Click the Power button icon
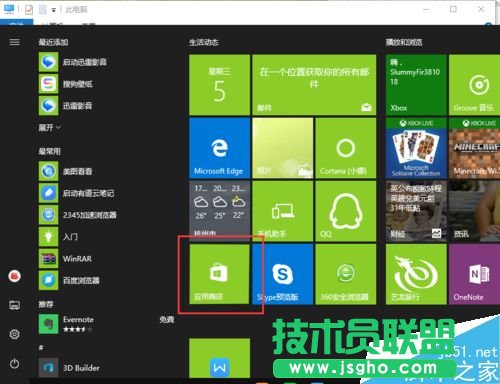500x384 pixels. (14, 363)
